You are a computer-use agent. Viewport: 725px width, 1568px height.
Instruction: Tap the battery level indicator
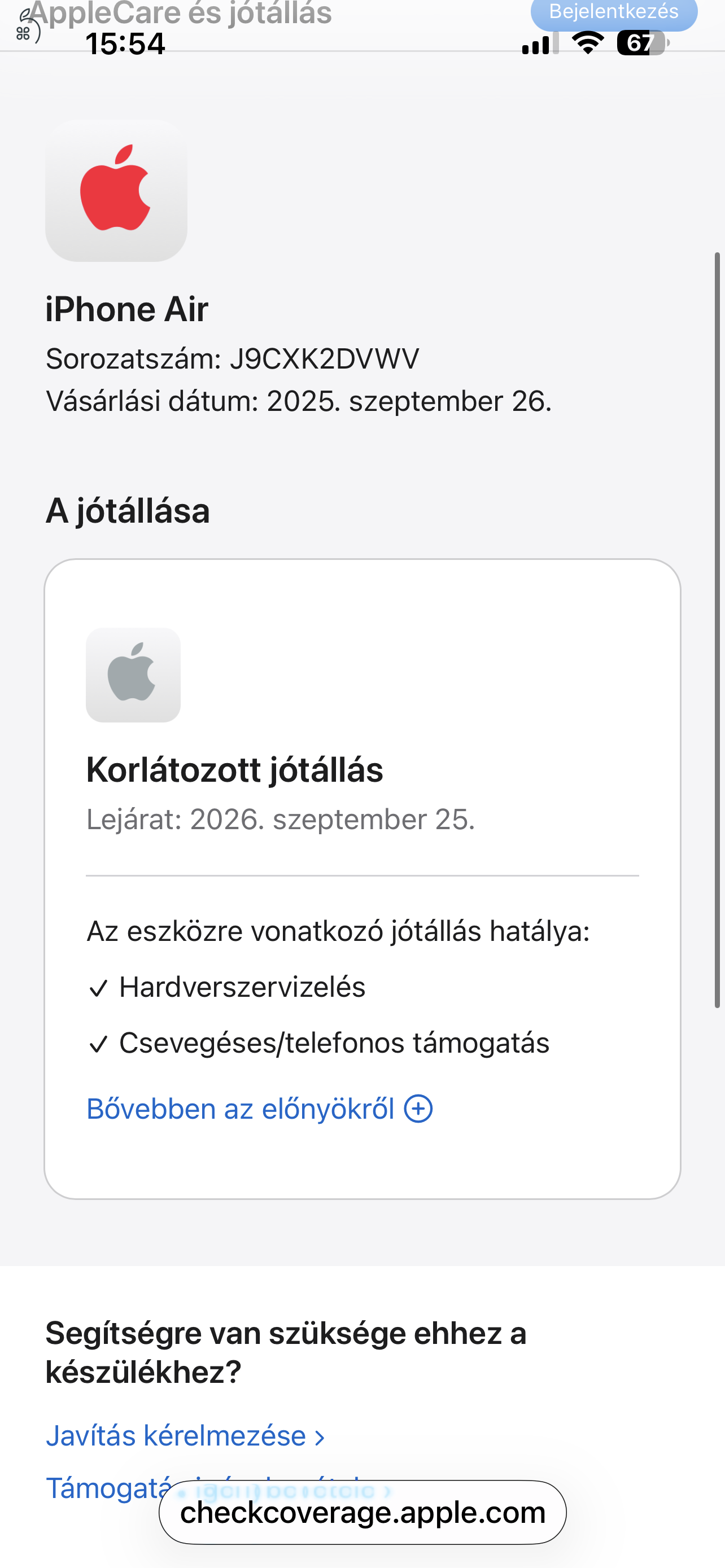(x=641, y=42)
